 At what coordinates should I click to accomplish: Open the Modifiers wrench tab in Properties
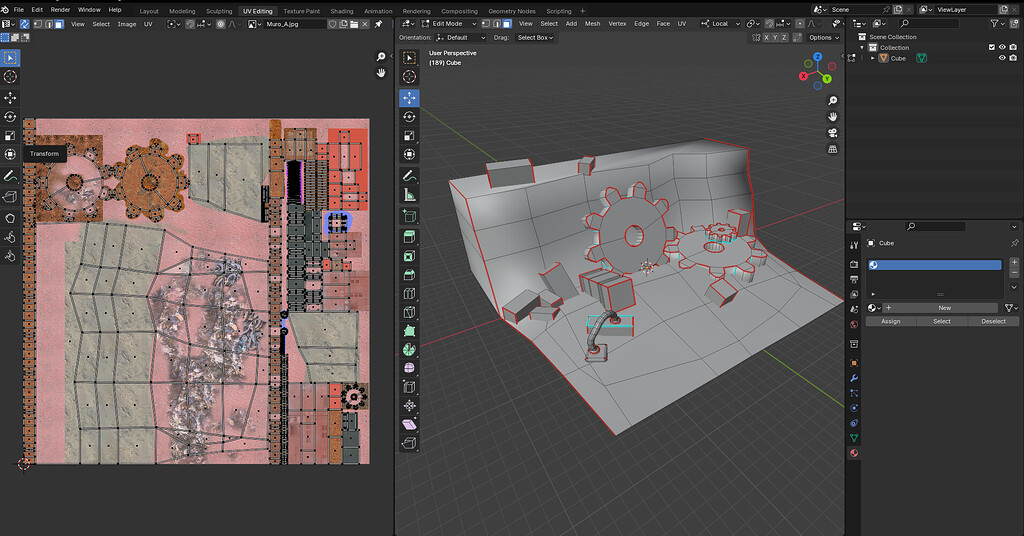pyautogui.click(x=854, y=378)
